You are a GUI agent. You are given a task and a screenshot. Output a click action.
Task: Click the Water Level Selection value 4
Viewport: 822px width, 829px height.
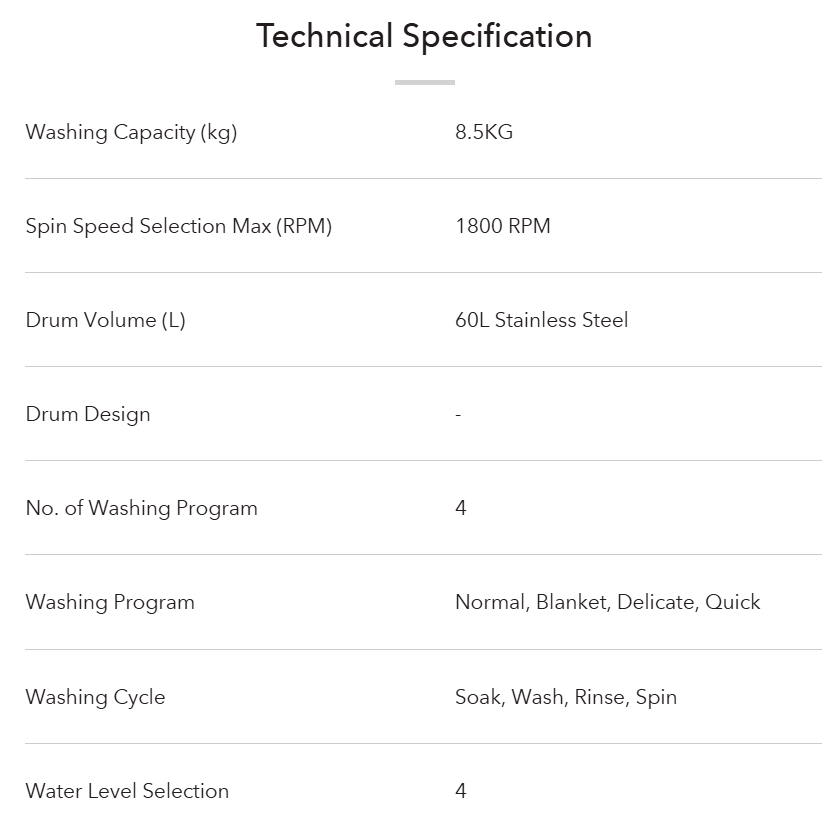[x=460, y=791]
